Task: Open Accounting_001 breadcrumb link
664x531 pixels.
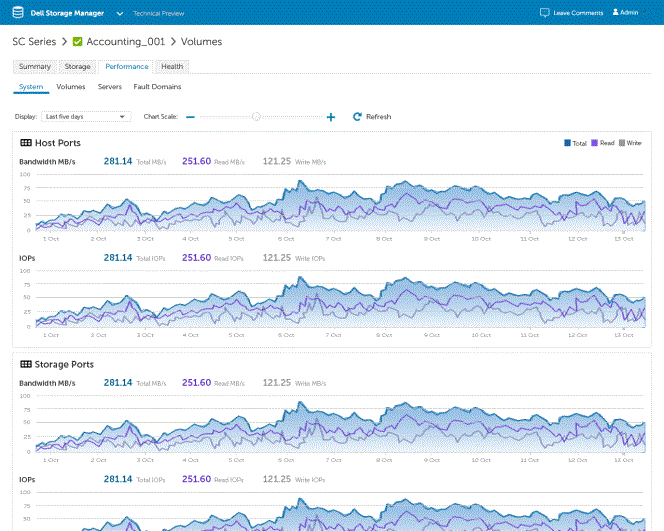Action: 126,41
